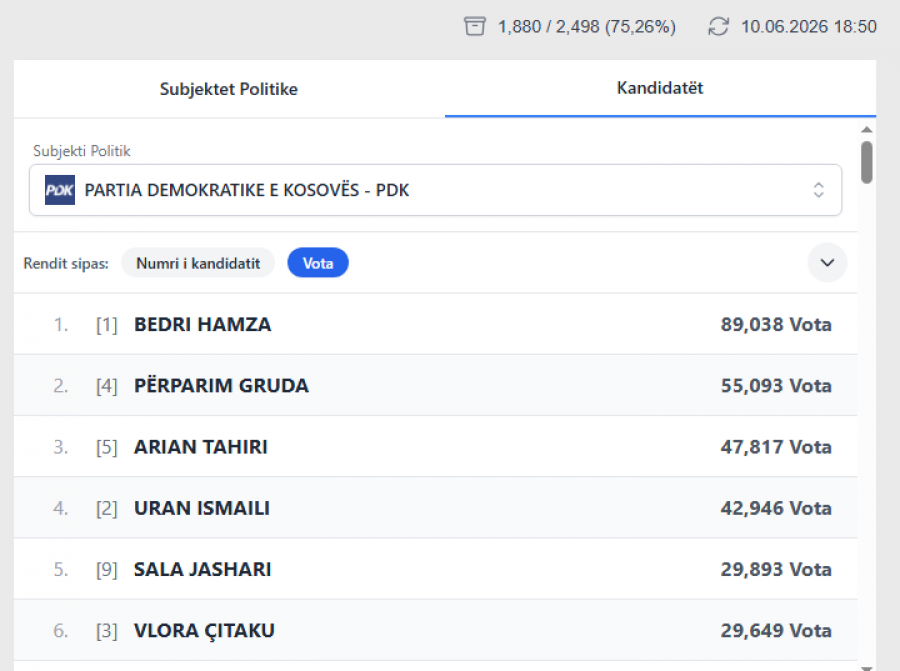Image resolution: width=900 pixels, height=671 pixels.
Task: Select candidate SALA JASHARI
Action: pos(436,569)
